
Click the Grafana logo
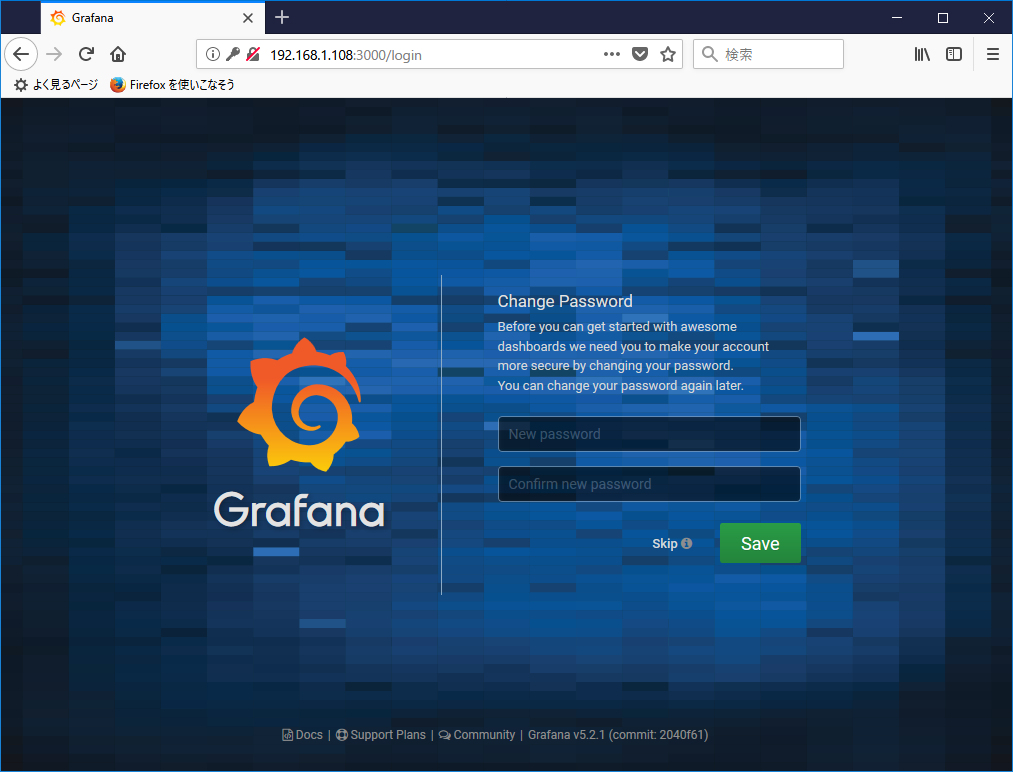pos(299,433)
